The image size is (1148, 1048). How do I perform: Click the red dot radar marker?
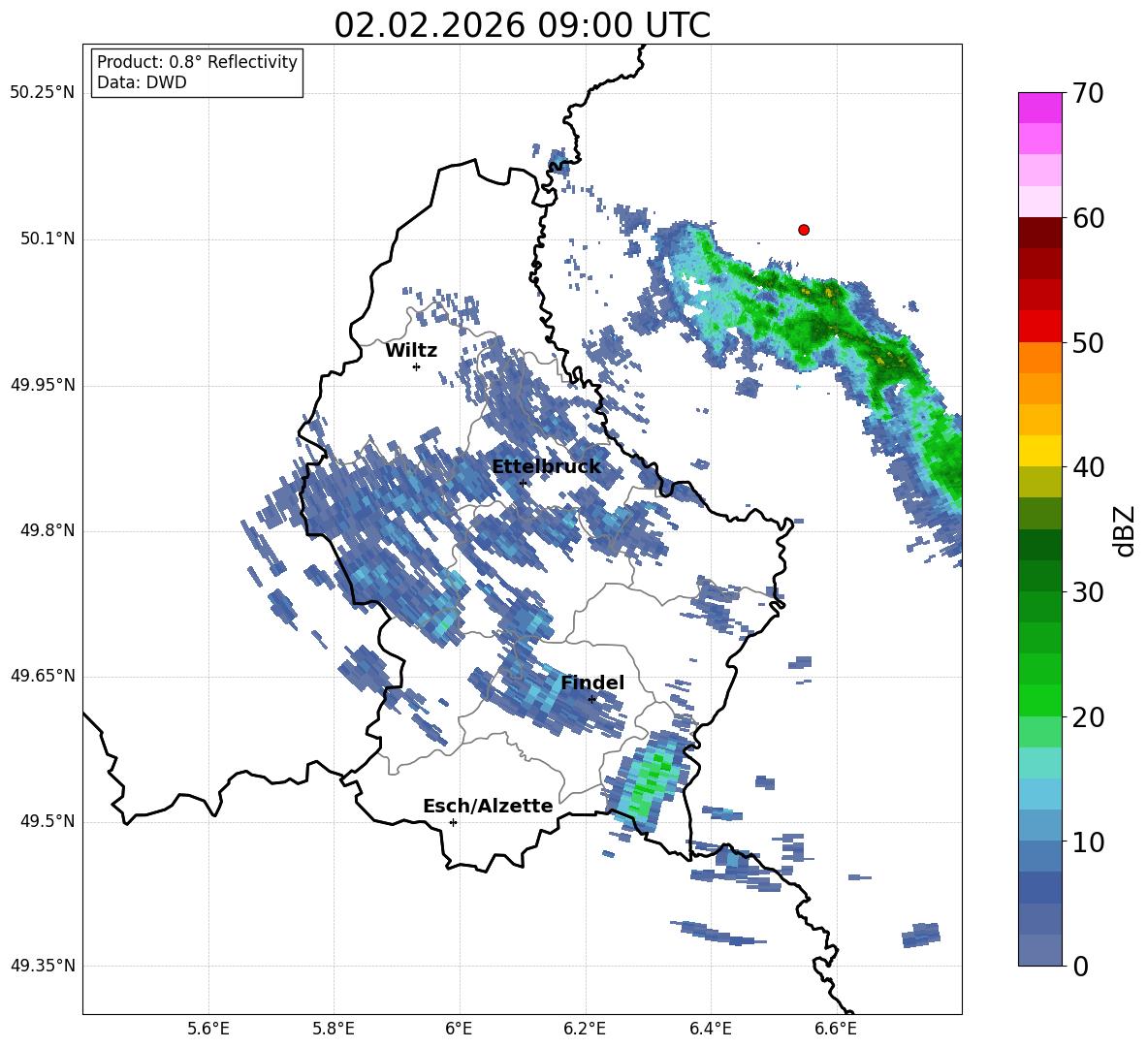(804, 230)
